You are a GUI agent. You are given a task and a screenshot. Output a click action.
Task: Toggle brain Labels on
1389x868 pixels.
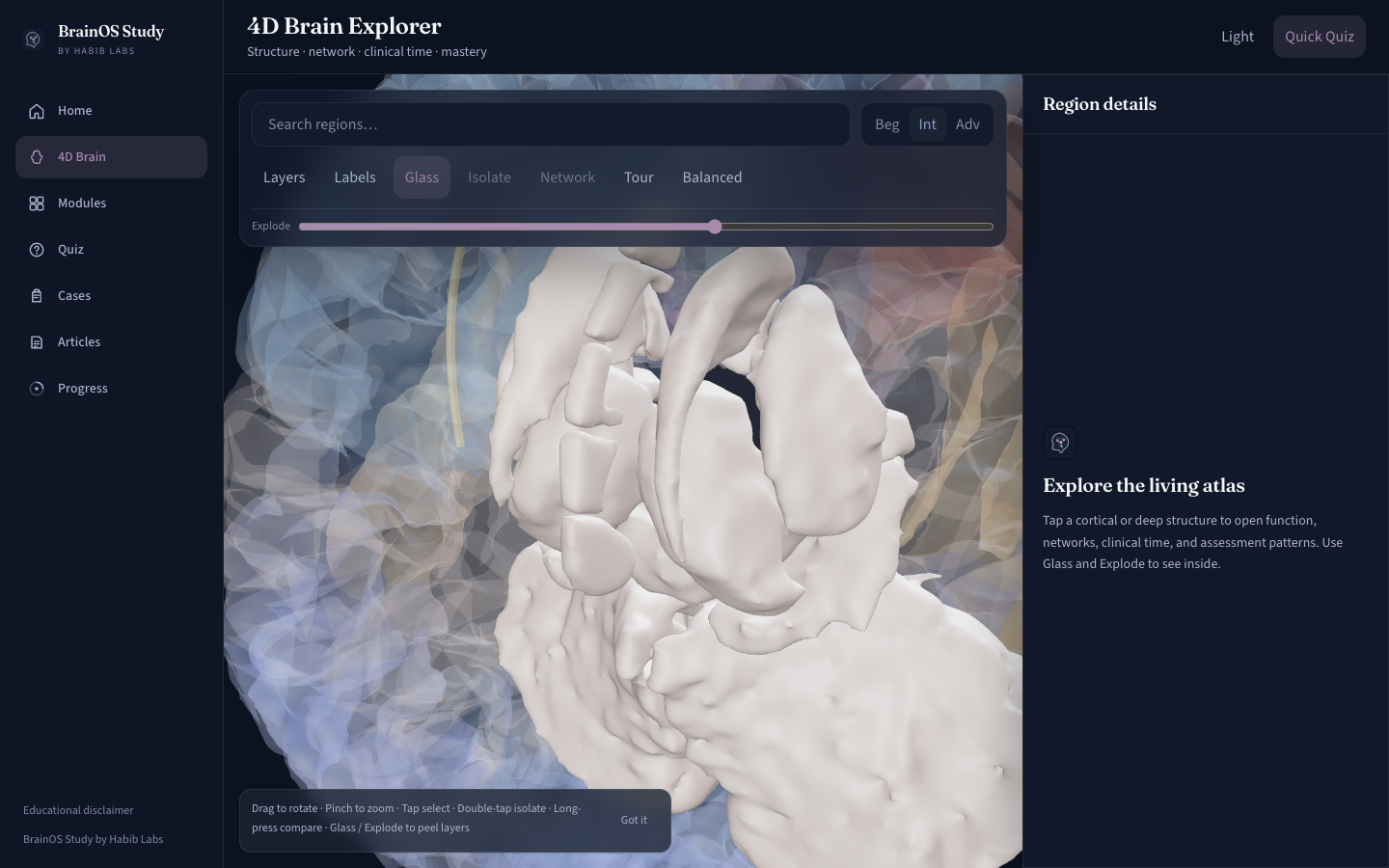point(355,177)
